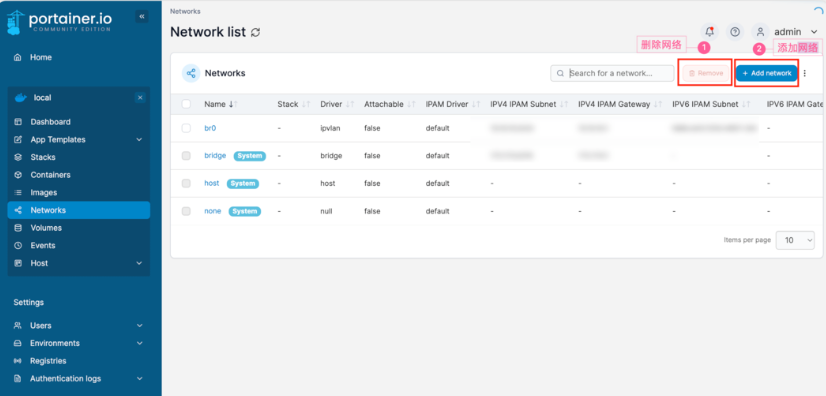826x396 pixels.
Task: Click the Add network button
Action: pos(766,73)
